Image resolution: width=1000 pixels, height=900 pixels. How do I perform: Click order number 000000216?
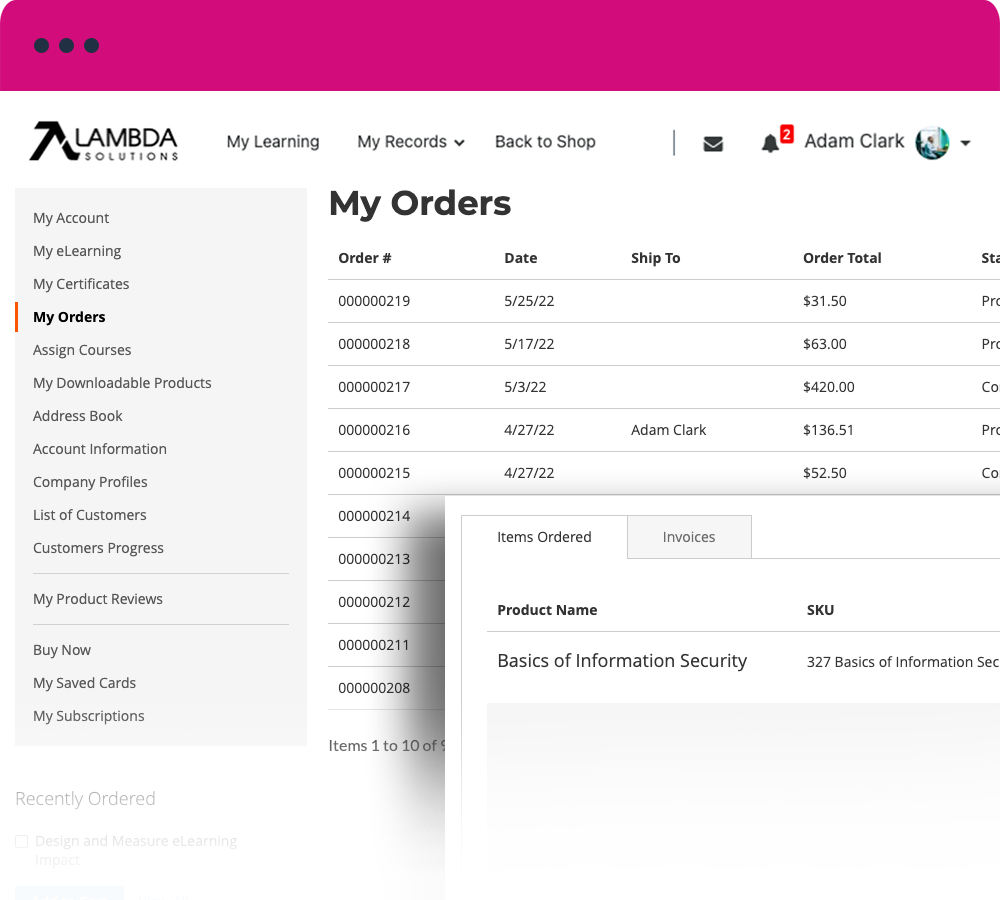(x=374, y=430)
